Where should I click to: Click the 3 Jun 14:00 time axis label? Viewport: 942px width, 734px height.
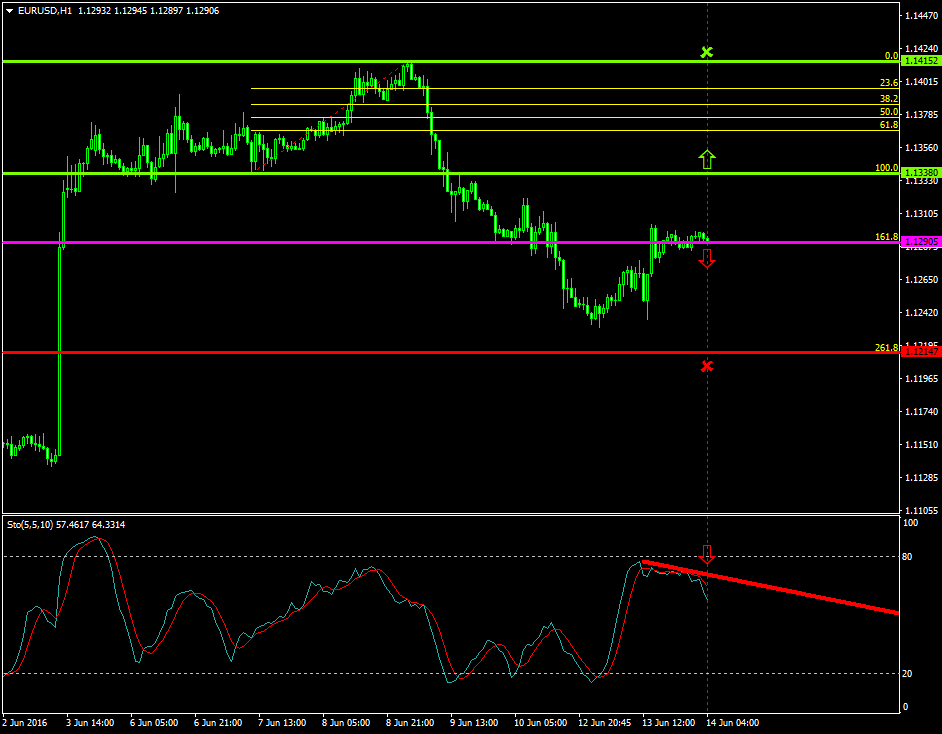click(x=90, y=721)
